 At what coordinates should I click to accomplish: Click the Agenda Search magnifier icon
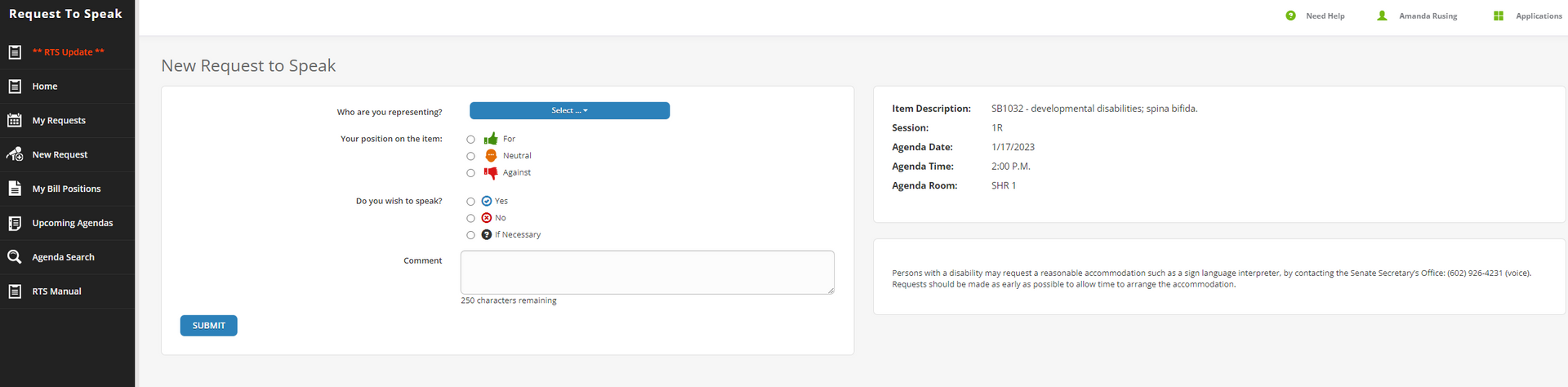coord(15,257)
